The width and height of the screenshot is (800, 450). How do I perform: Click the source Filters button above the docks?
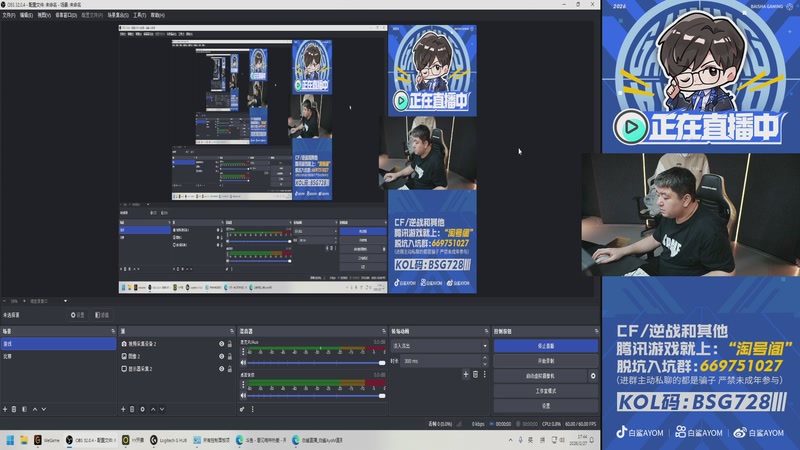[102, 315]
